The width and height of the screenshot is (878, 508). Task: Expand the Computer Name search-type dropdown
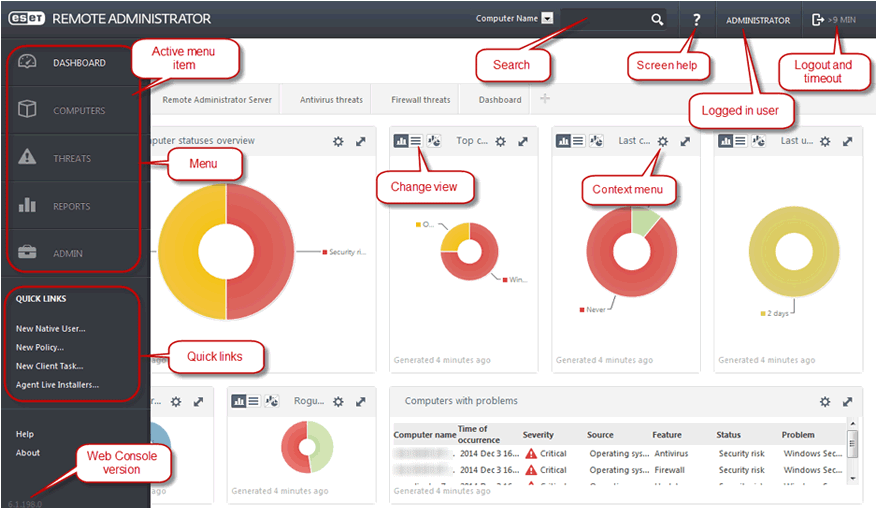click(x=548, y=18)
